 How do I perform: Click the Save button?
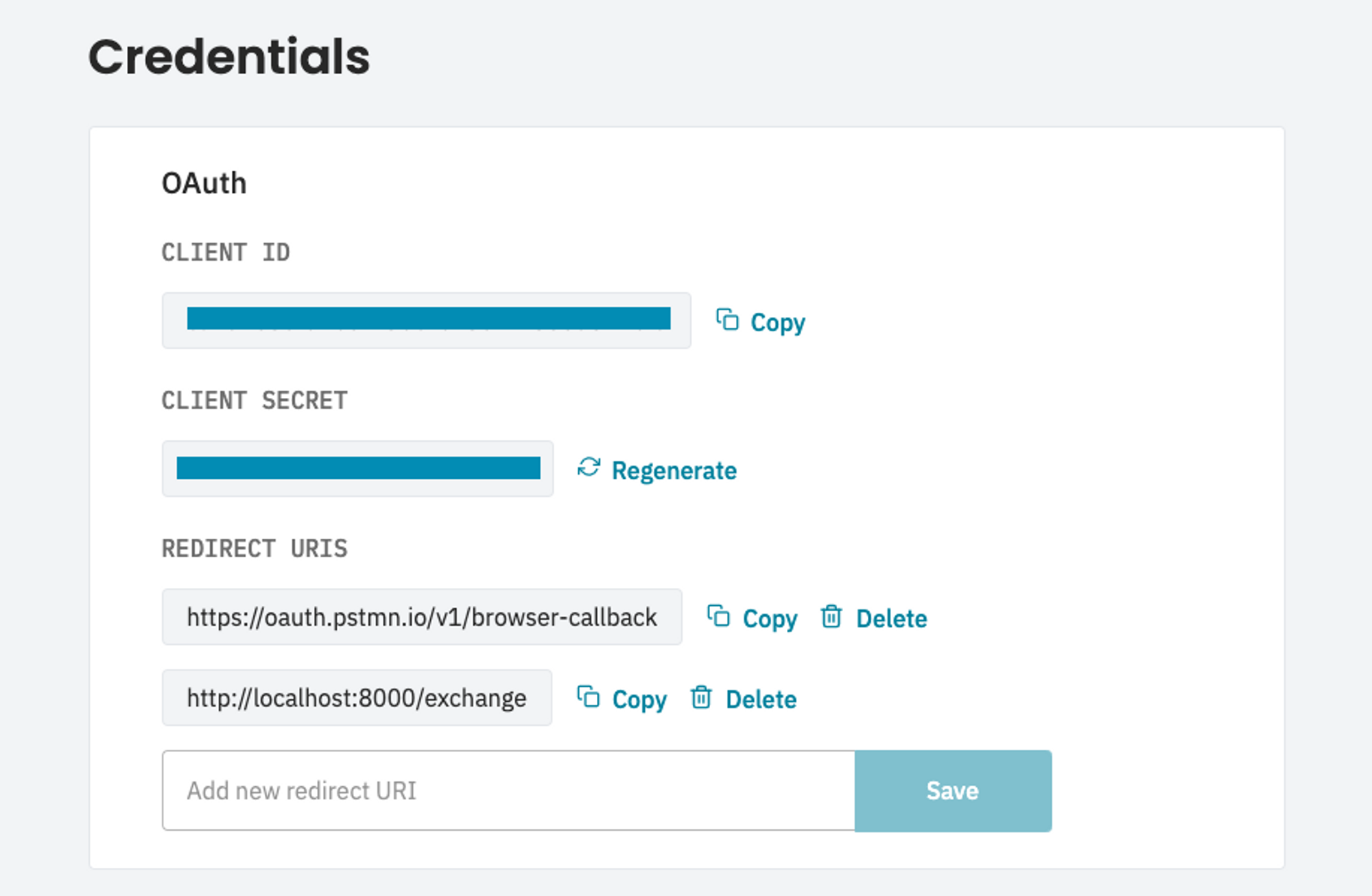[x=953, y=790]
